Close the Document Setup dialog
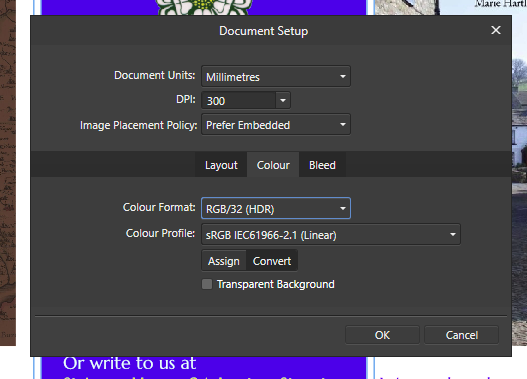The width and height of the screenshot is (527, 379). pyautogui.click(x=496, y=30)
